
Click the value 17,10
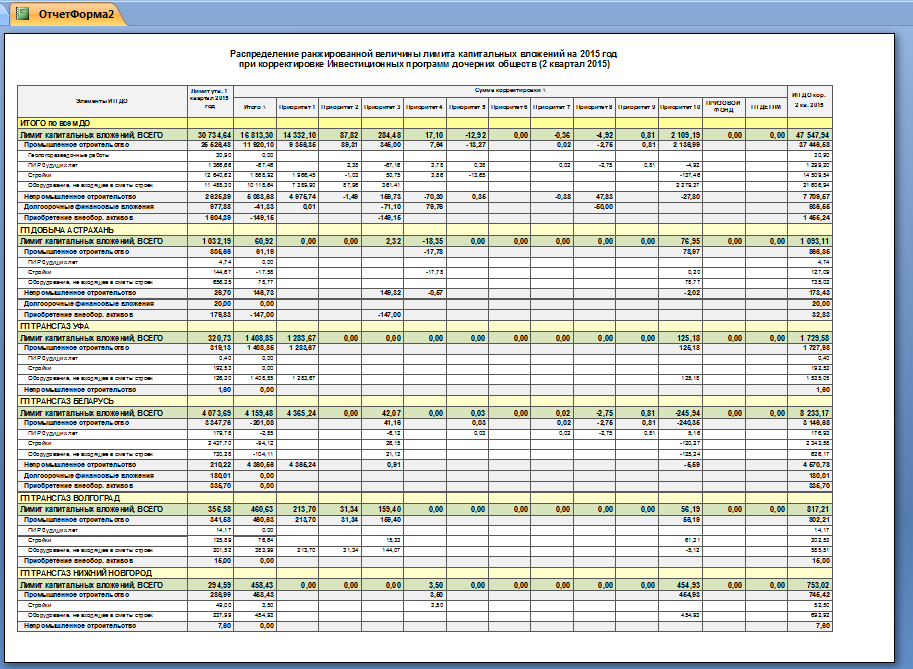click(434, 135)
